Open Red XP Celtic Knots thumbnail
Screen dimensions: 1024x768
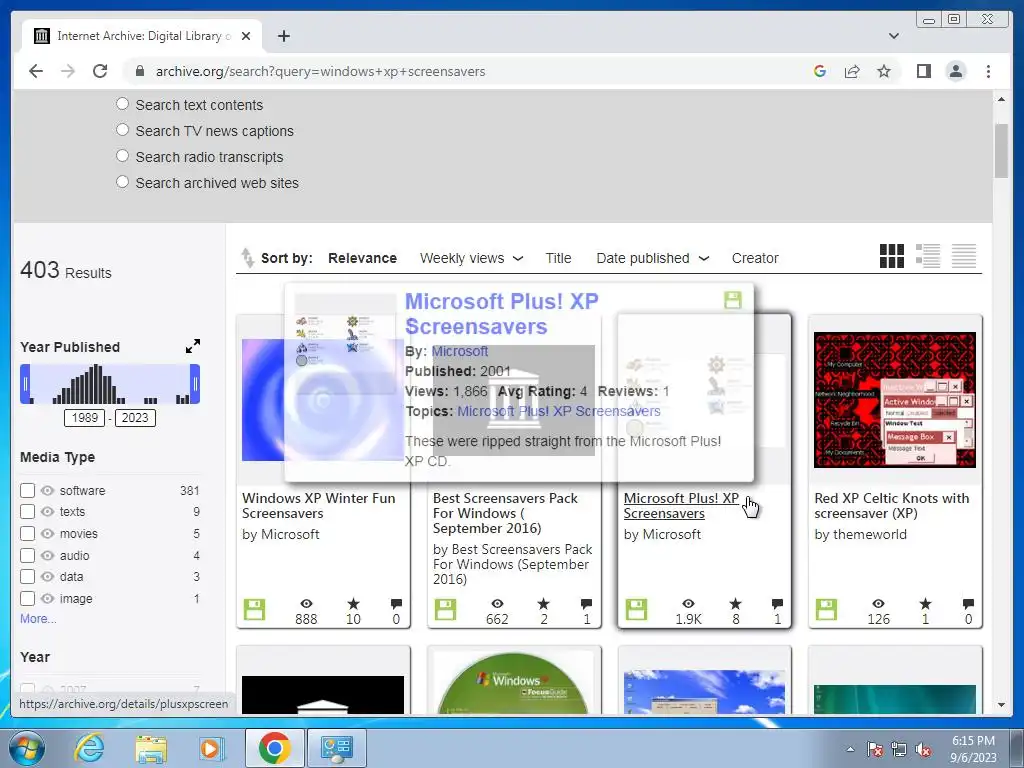point(895,400)
